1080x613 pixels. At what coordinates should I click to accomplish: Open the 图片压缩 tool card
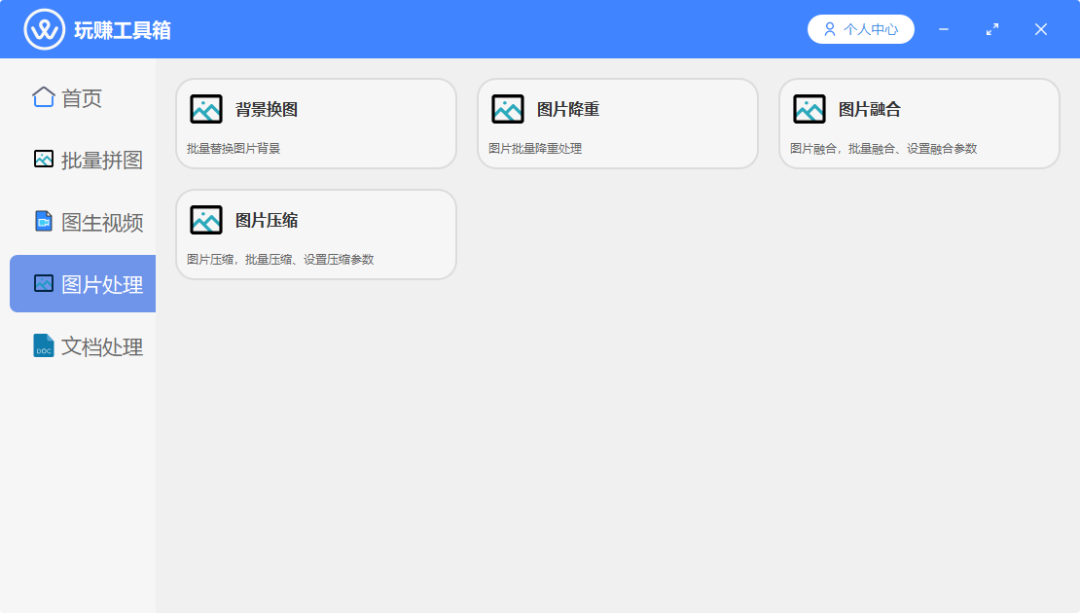(x=316, y=234)
